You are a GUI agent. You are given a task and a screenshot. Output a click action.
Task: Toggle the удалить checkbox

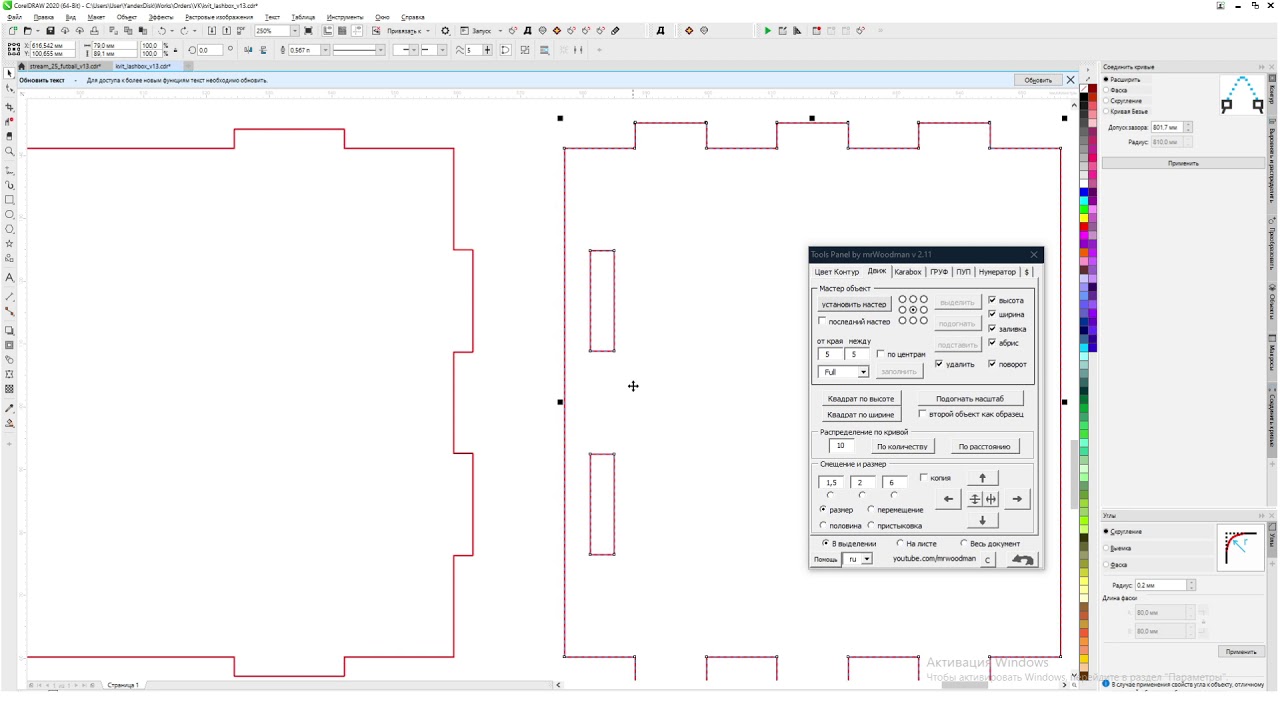(938, 364)
